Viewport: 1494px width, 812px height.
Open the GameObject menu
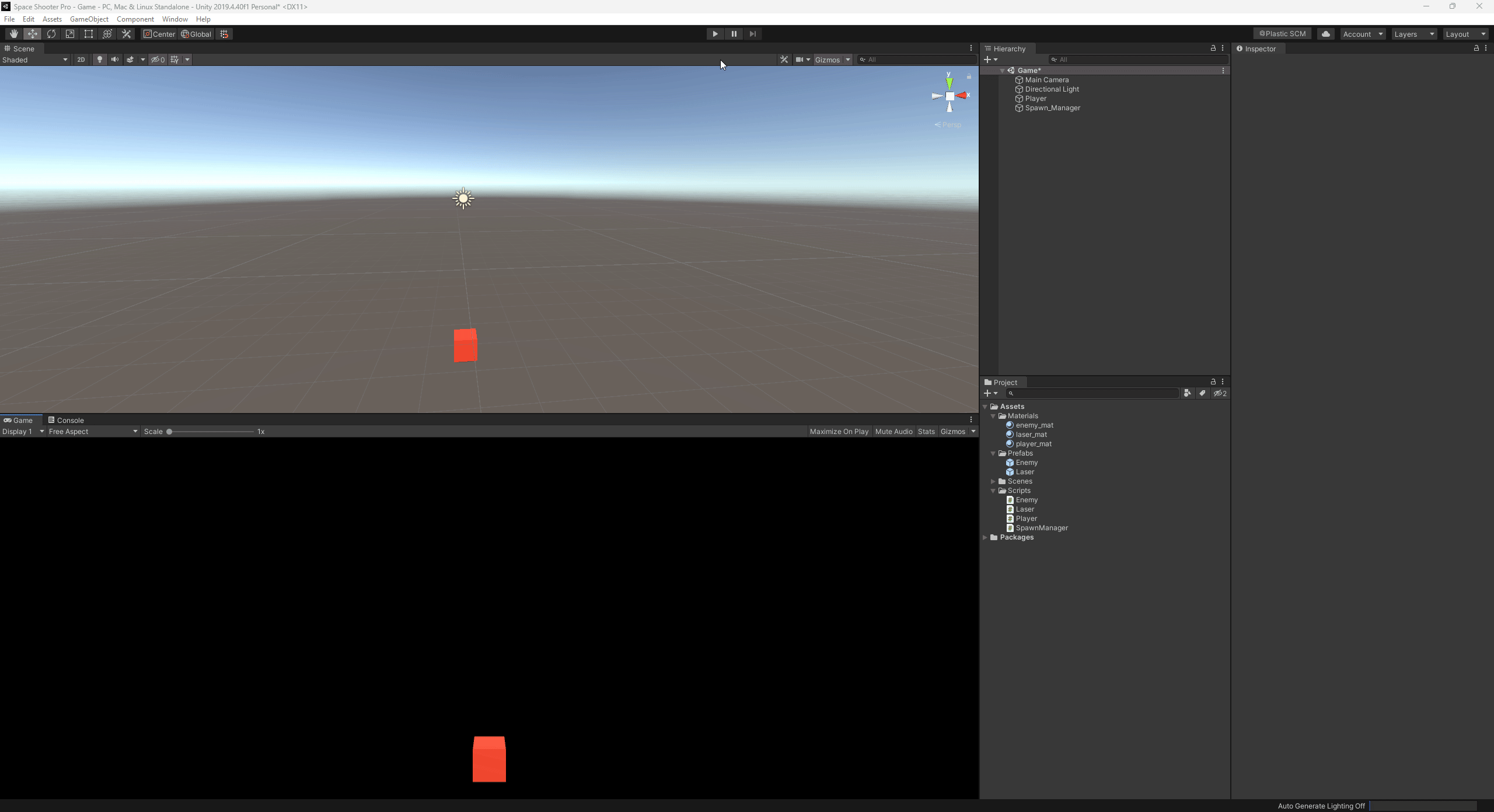(89, 19)
